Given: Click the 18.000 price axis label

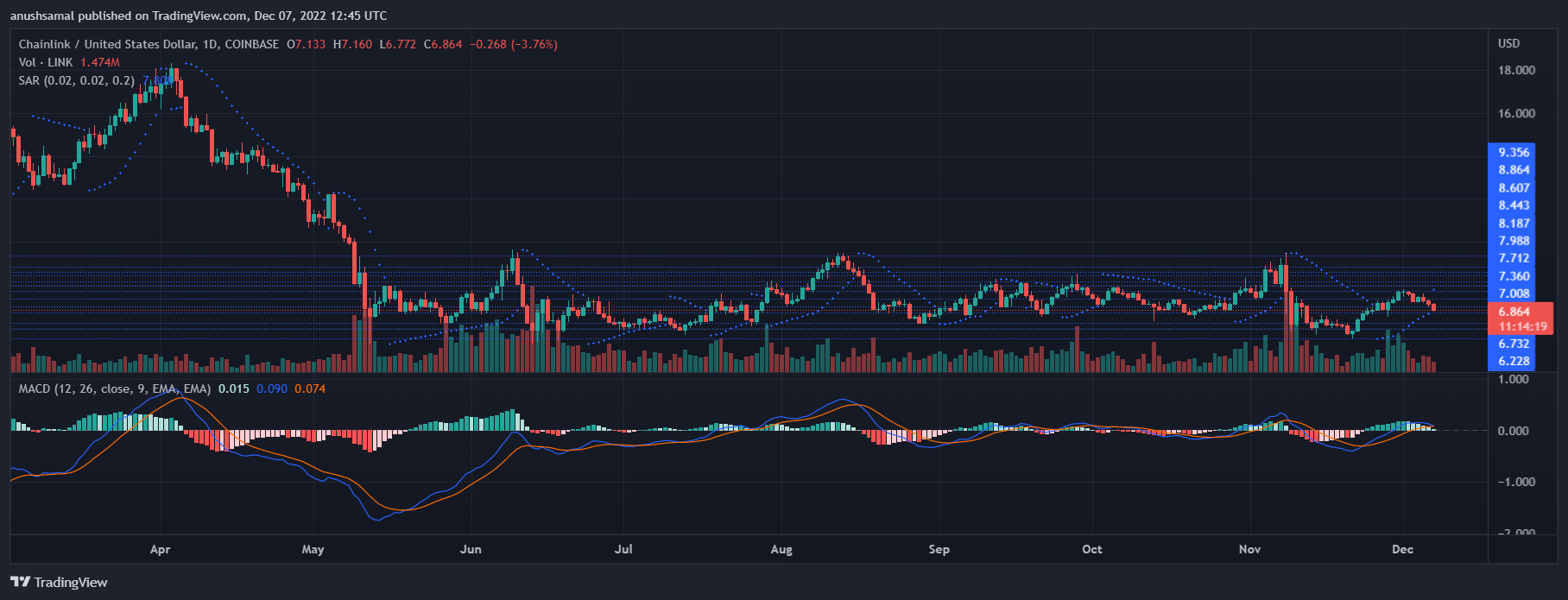Looking at the screenshot, I should click(x=1516, y=70).
